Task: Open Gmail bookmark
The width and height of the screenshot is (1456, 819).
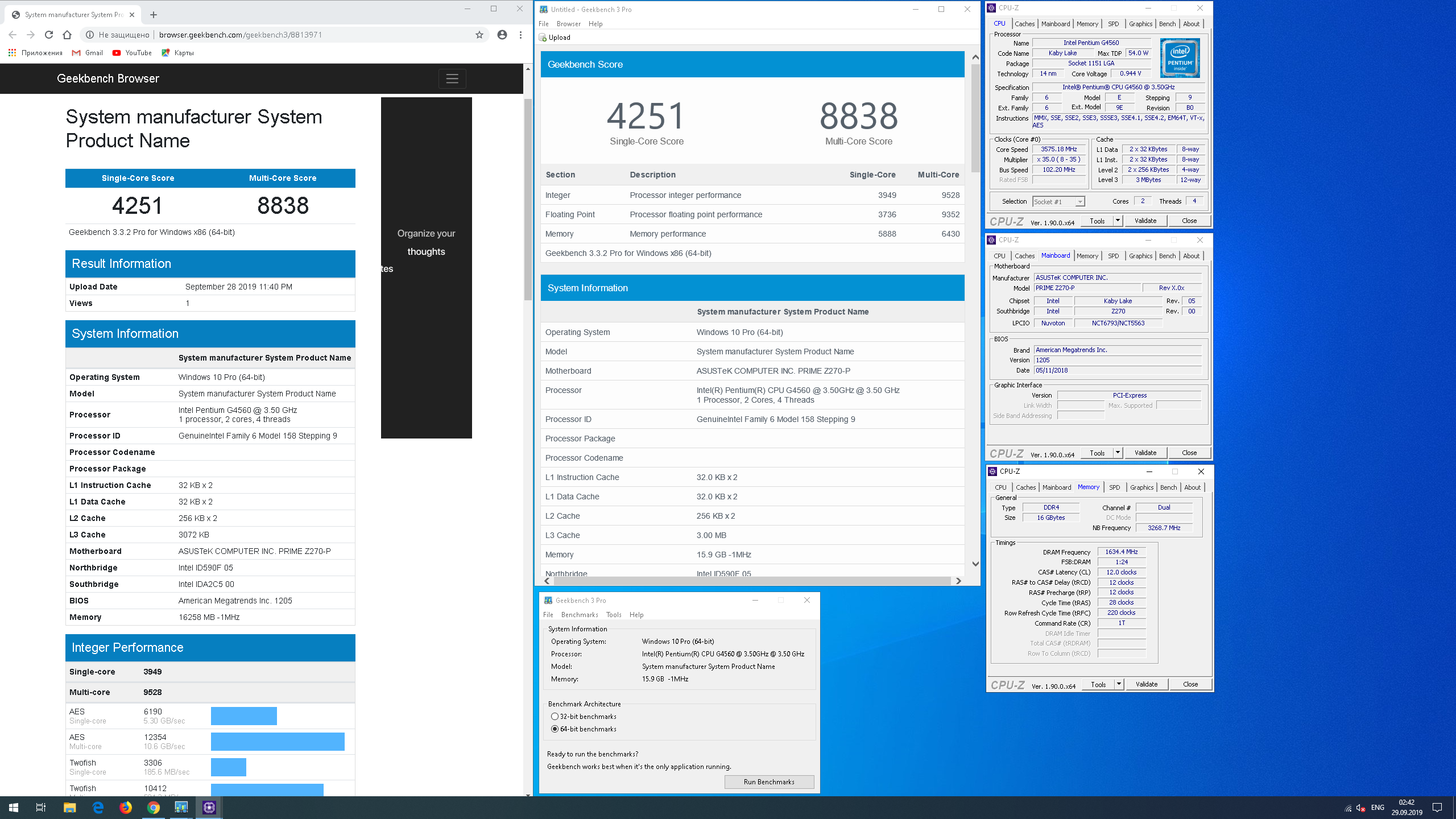Action: [x=88, y=53]
